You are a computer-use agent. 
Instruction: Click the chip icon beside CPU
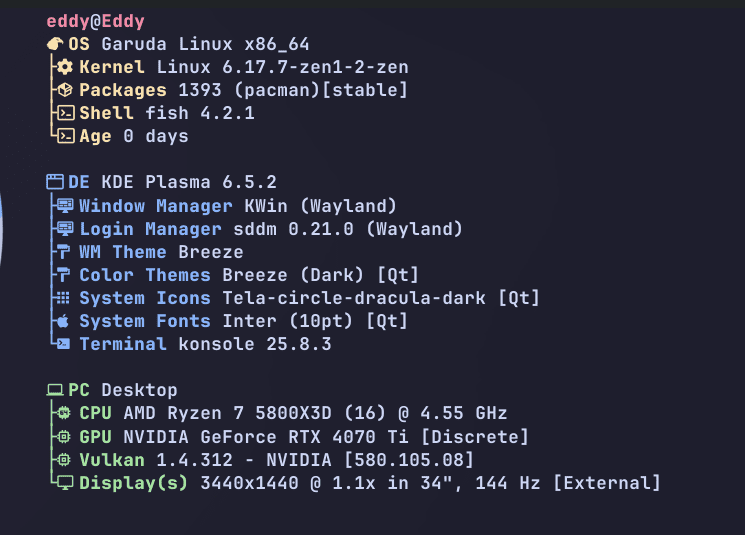tap(65, 413)
